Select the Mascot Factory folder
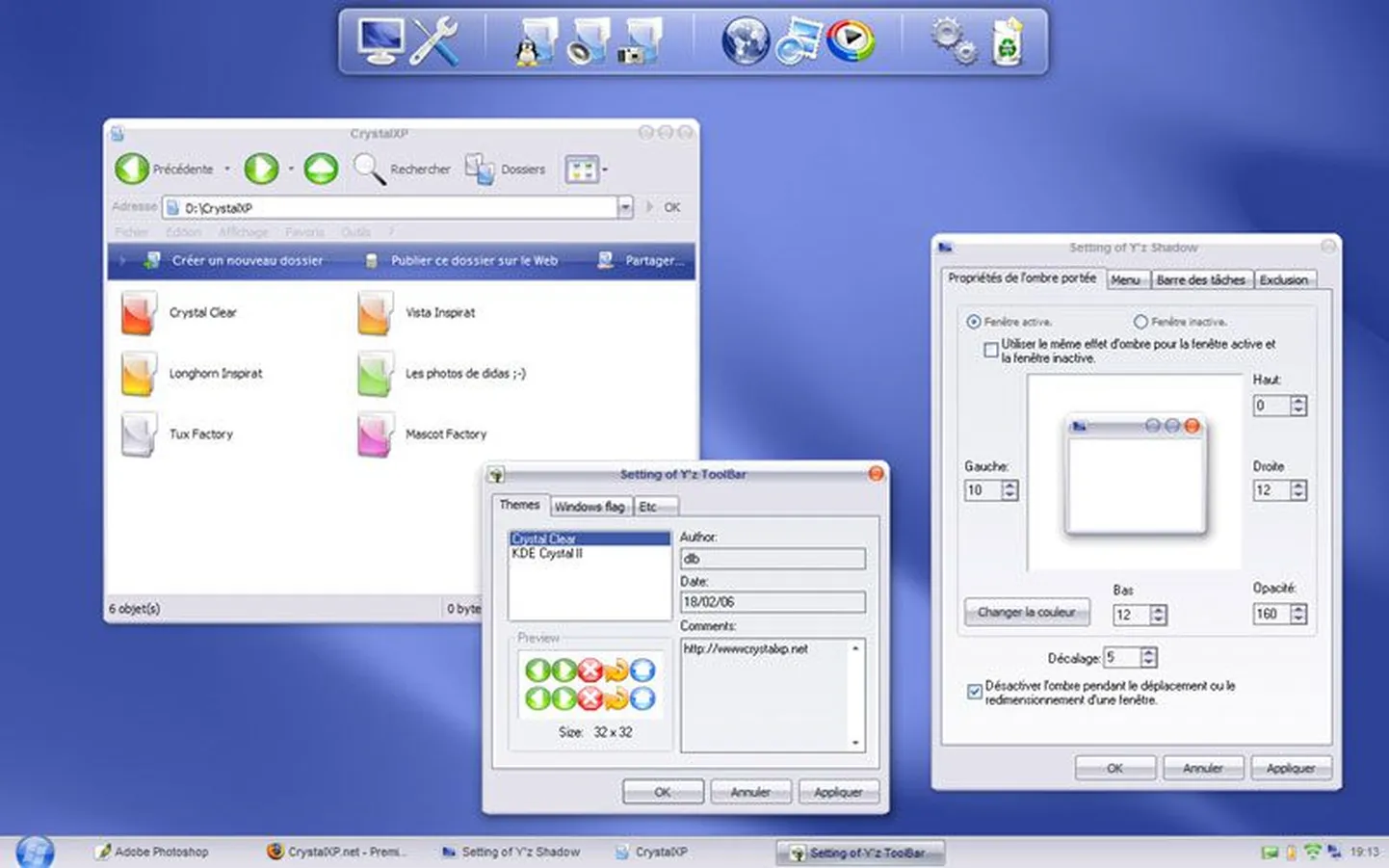The width and height of the screenshot is (1389, 868). coord(422,434)
